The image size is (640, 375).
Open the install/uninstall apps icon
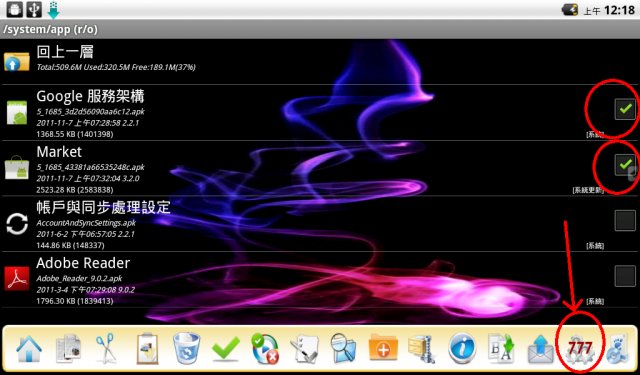click(265, 349)
